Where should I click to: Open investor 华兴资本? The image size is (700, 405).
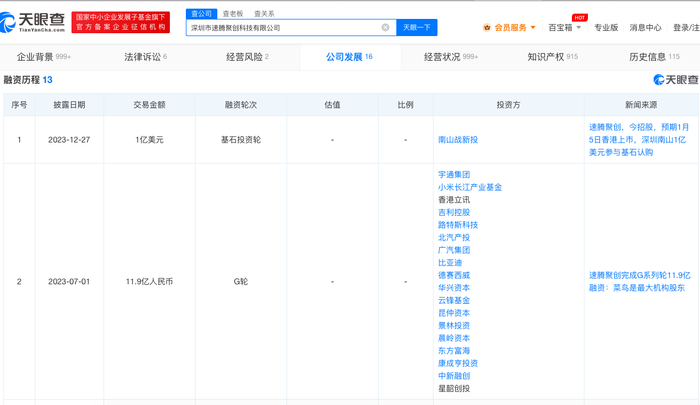(454, 288)
